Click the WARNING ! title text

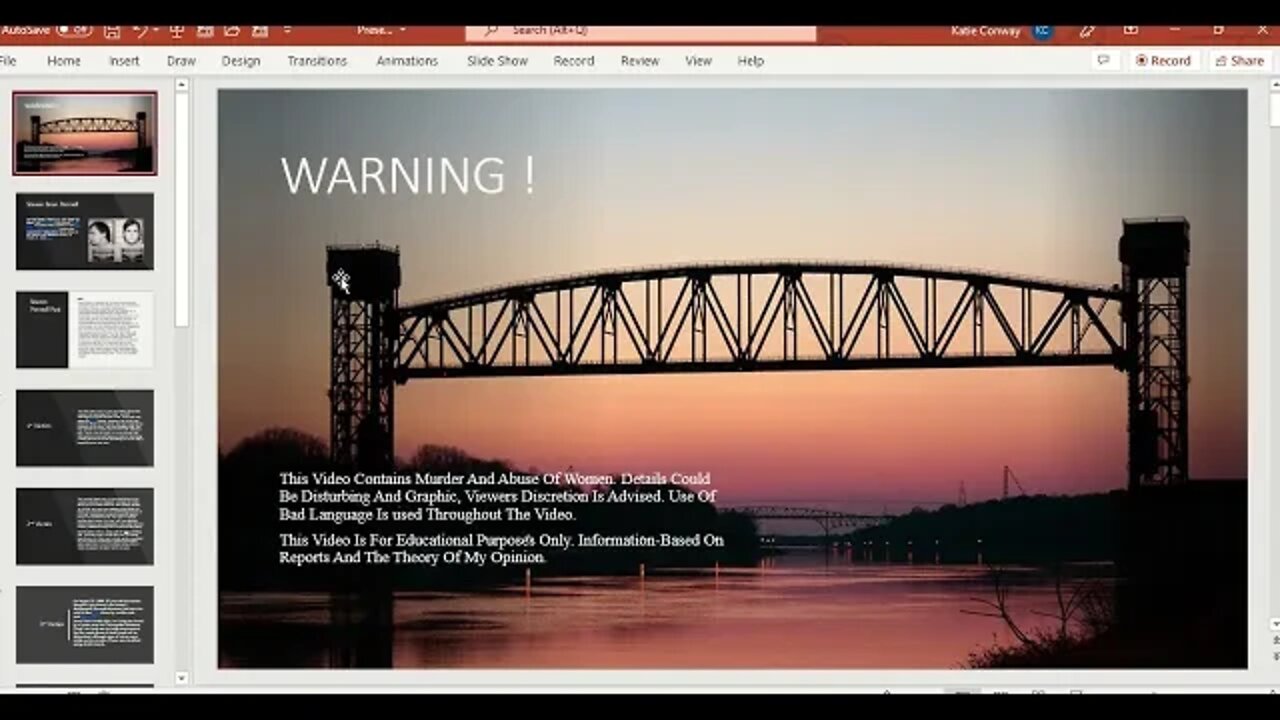[x=408, y=176]
